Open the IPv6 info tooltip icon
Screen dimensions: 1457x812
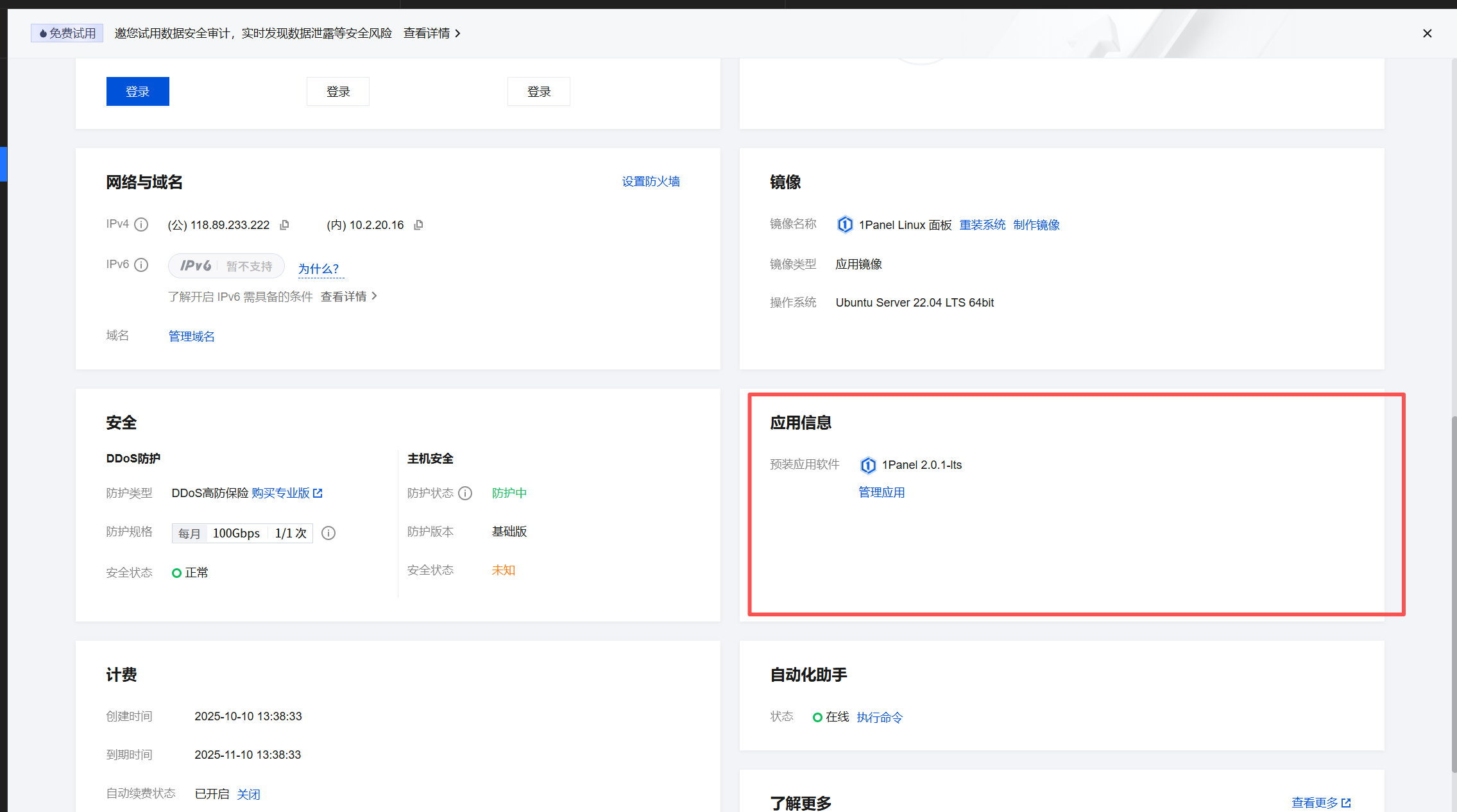141,264
